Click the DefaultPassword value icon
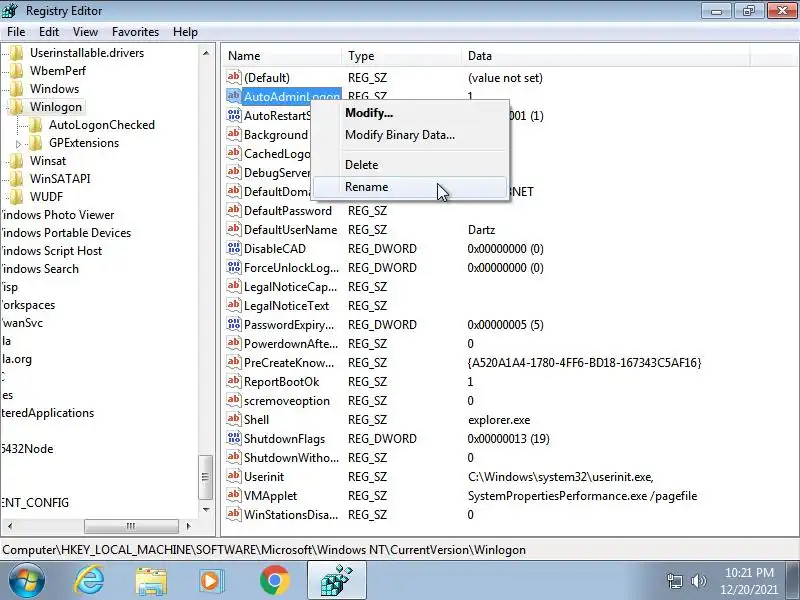This screenshot has height=600, width=800. [x=234, y=210]
